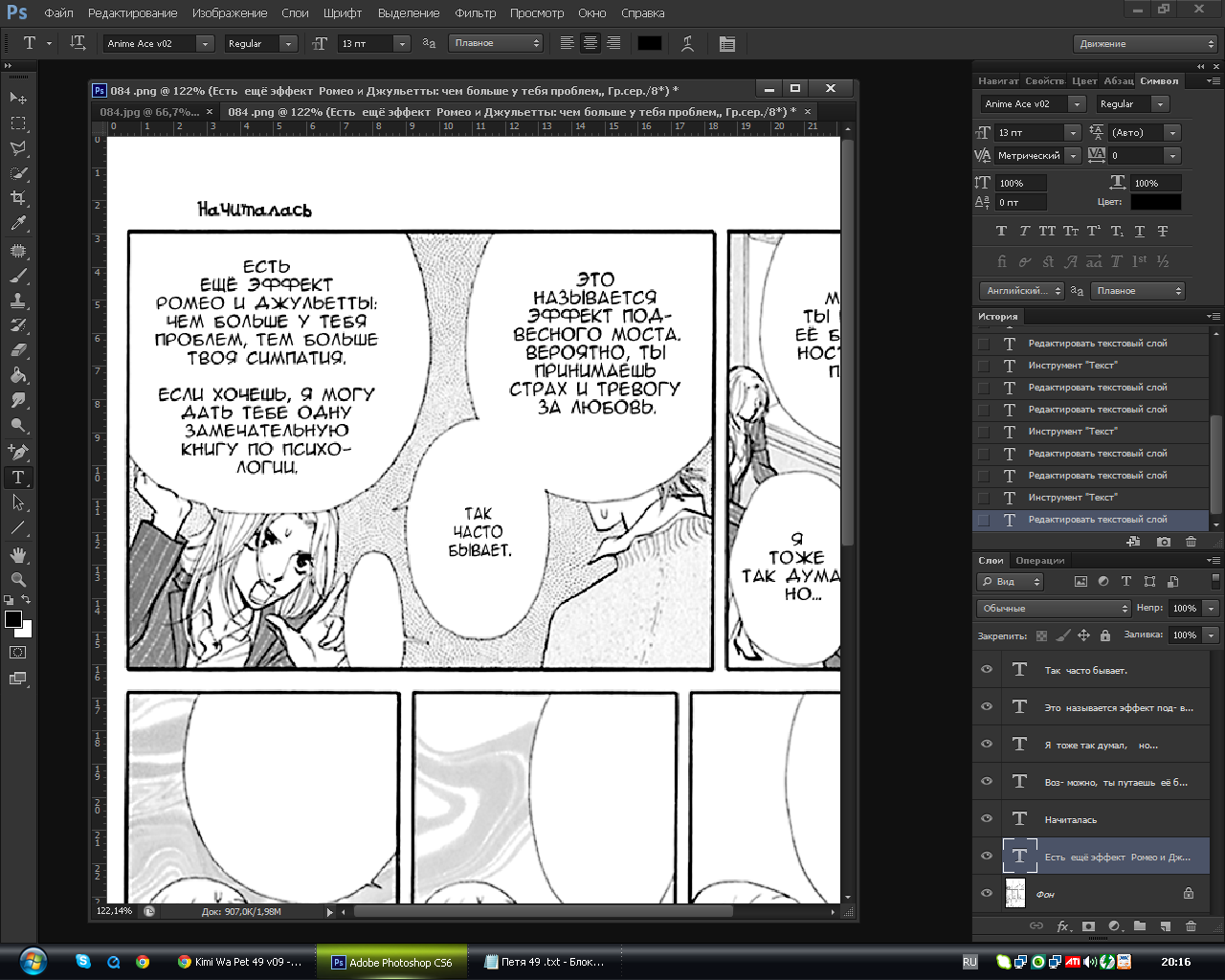Right align text in options bar
This screenshot has width=1225, height=980.
613,43
